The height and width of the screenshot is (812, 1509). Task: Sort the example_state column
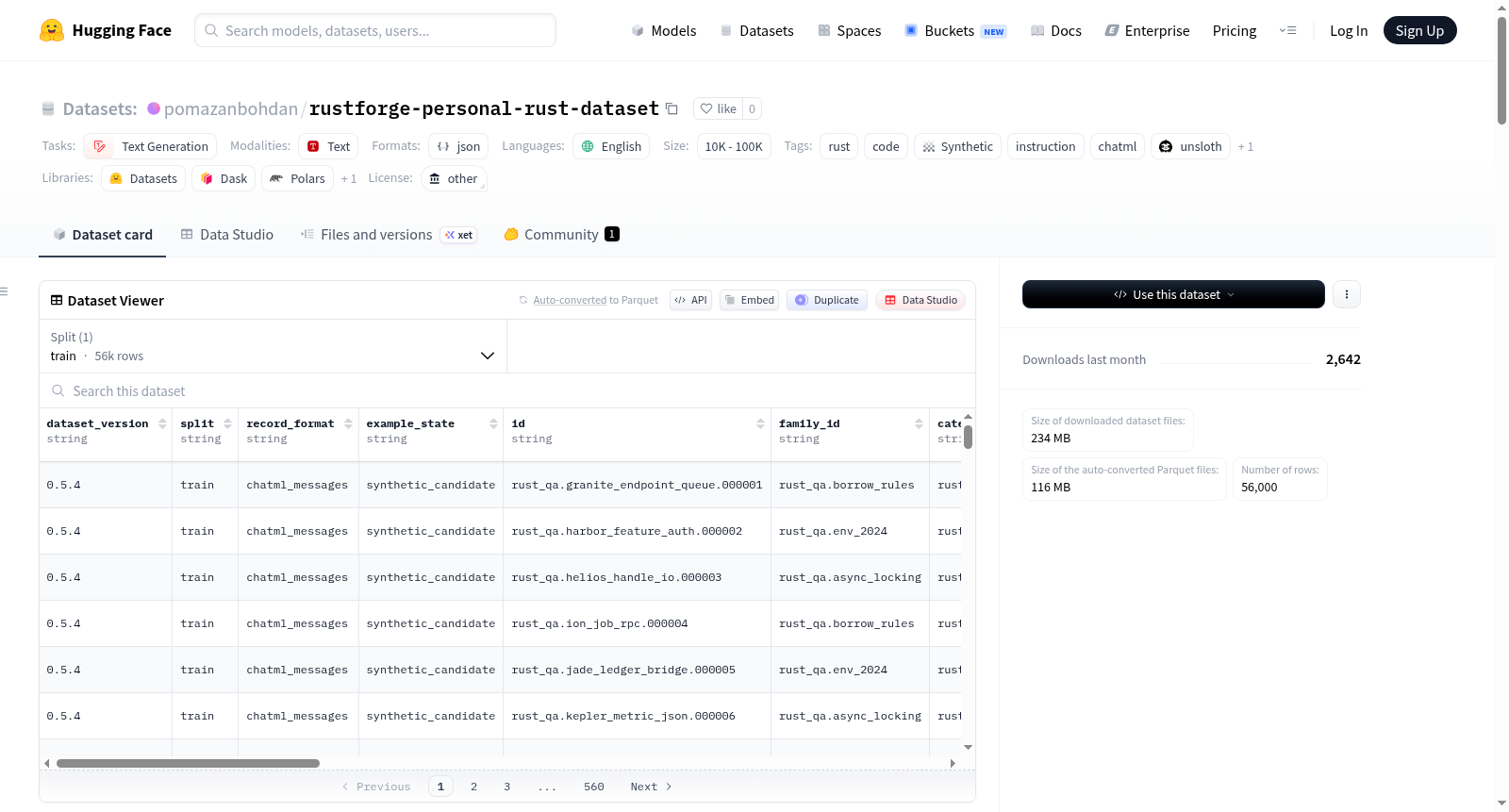pos(493,423)
